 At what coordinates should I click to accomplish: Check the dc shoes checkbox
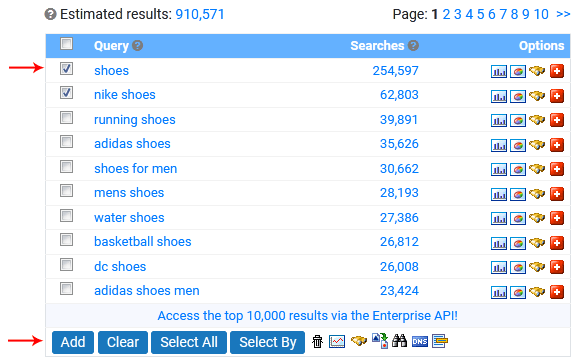click(67, 265)
